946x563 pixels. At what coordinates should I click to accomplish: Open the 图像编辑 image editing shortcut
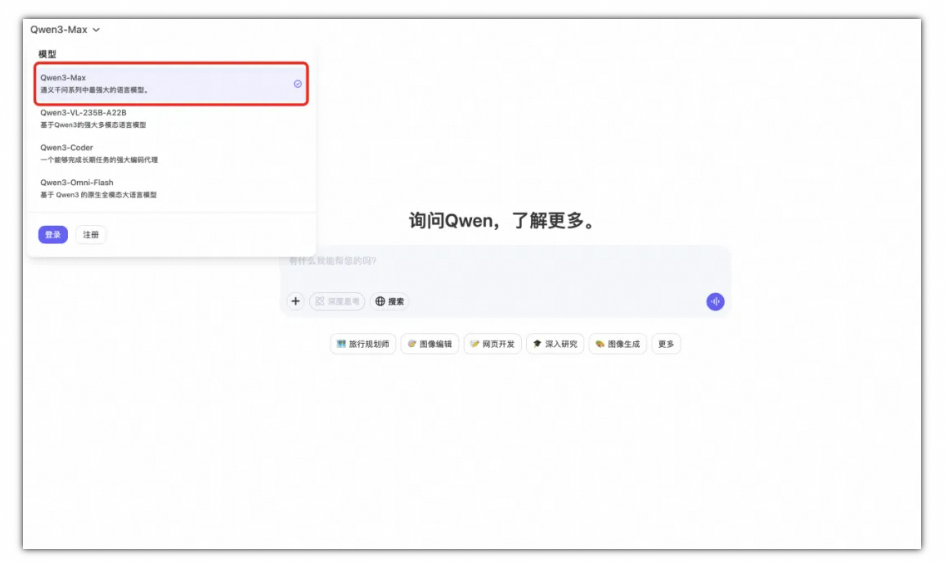tap(430, 344)
